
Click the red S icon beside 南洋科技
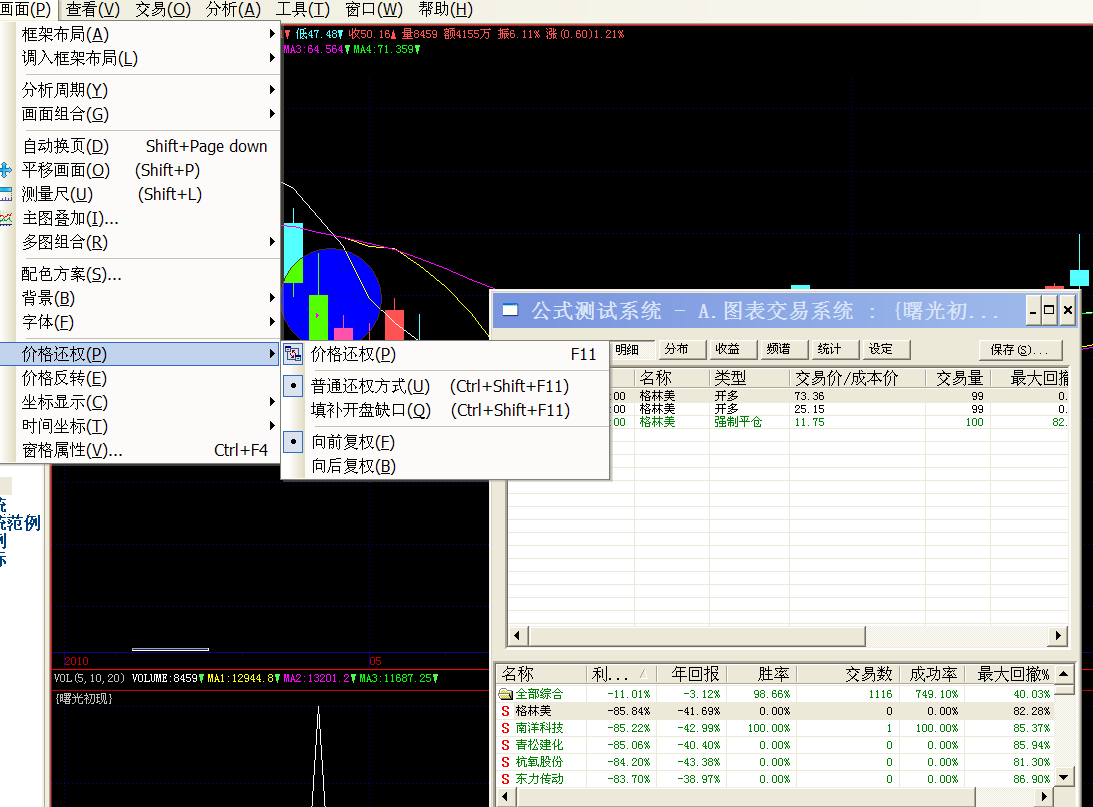(506, 728)
